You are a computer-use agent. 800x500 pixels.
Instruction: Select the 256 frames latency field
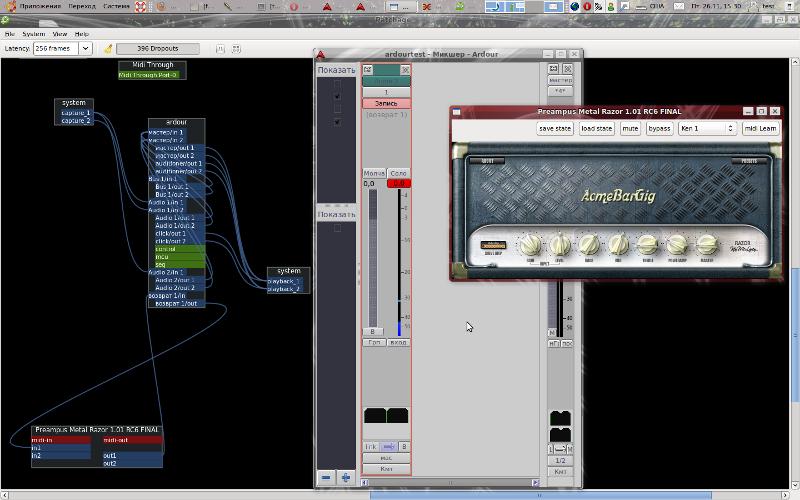56,48
